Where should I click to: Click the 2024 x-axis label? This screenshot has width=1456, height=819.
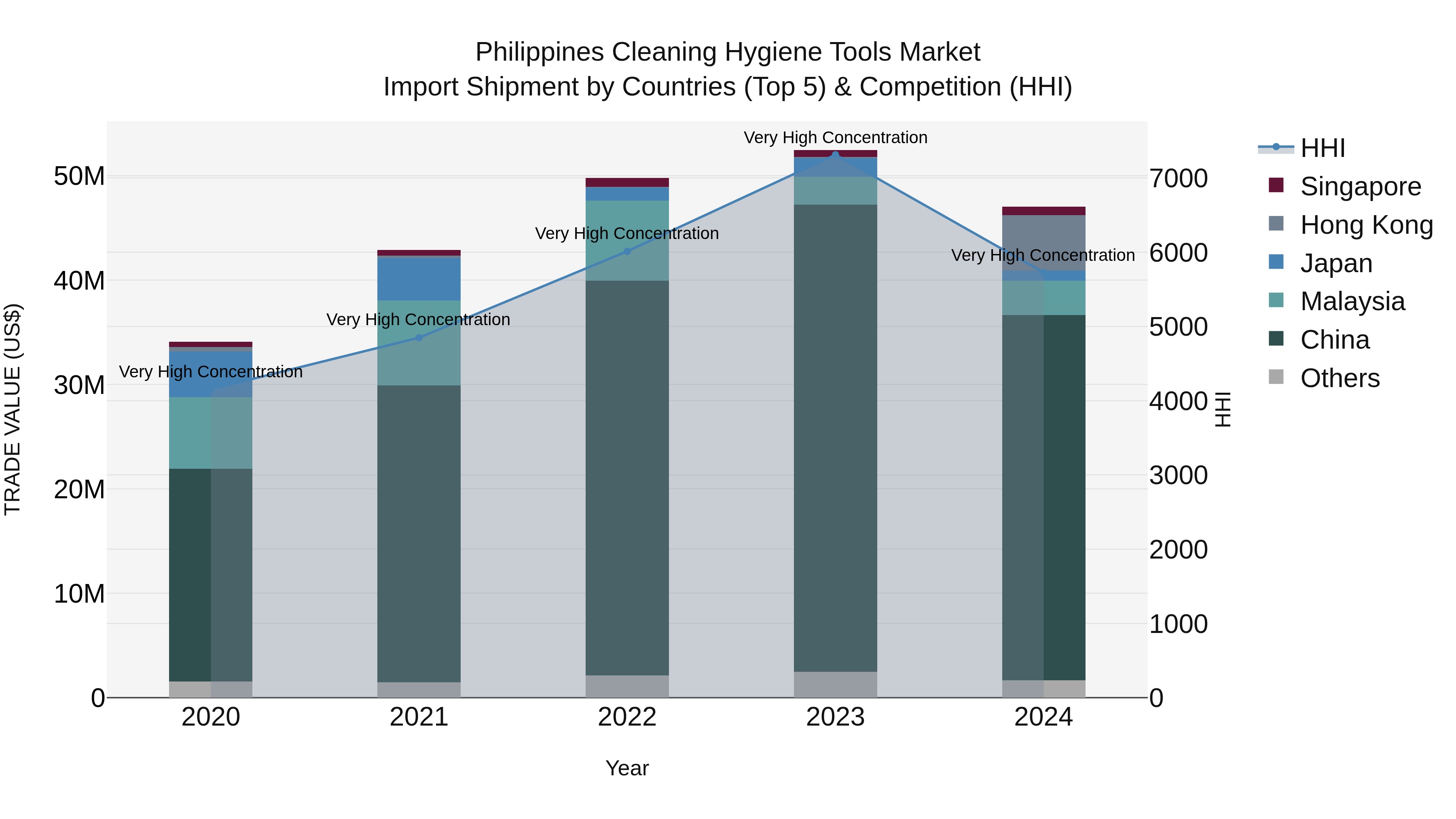[x=1043, y=717]
